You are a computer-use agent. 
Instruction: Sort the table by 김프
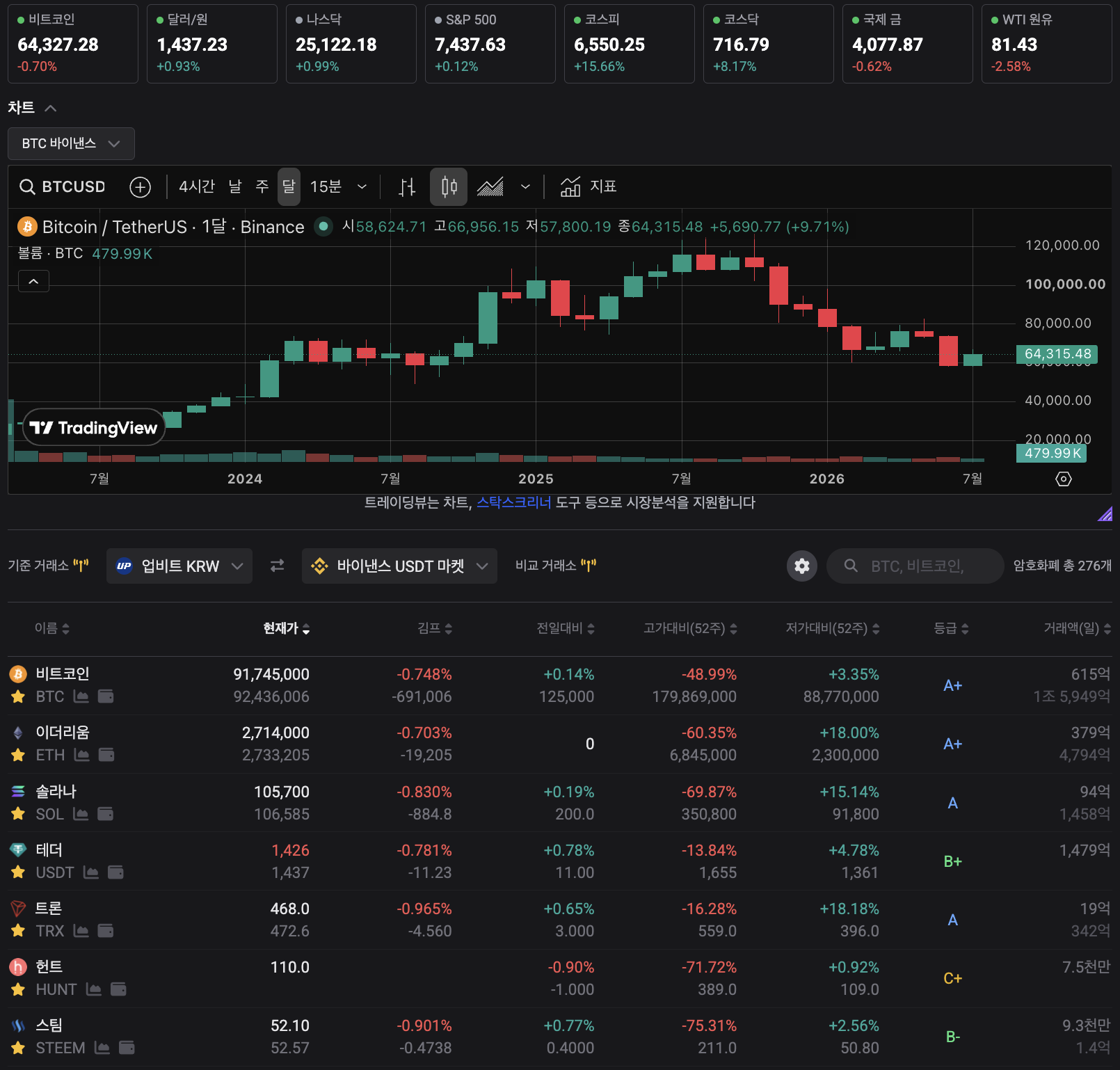[435, 628]
